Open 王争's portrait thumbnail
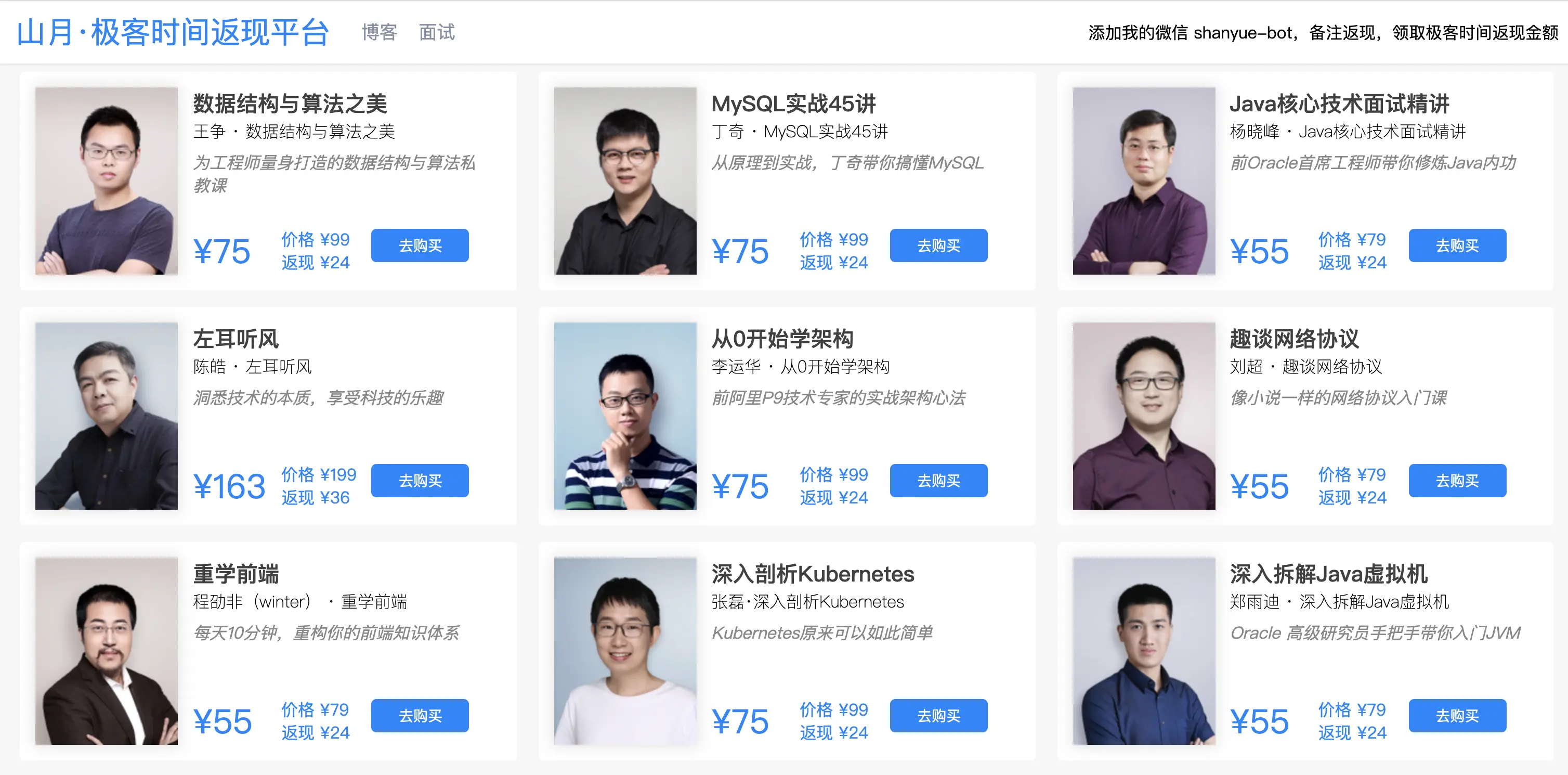Viewport: 1568px width, 775px height. coord(107,181)
